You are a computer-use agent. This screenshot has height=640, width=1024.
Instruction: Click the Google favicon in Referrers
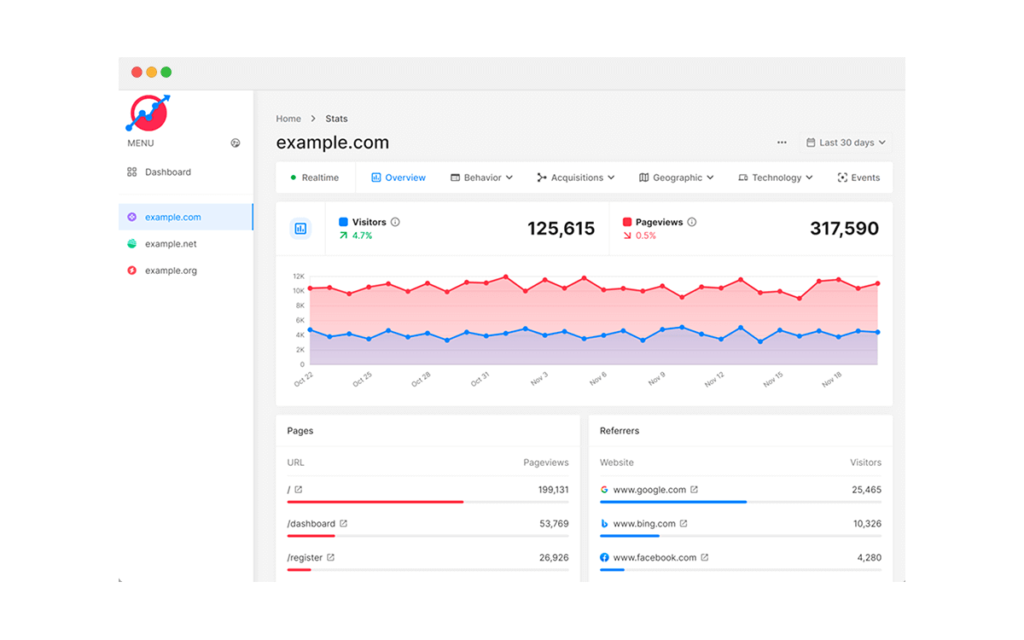[604, 489]
